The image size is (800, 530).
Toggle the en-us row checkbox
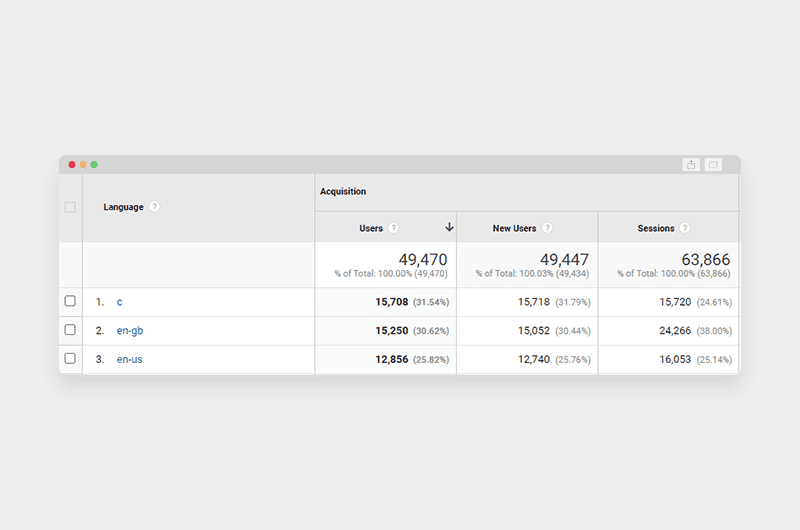(70, 358)
